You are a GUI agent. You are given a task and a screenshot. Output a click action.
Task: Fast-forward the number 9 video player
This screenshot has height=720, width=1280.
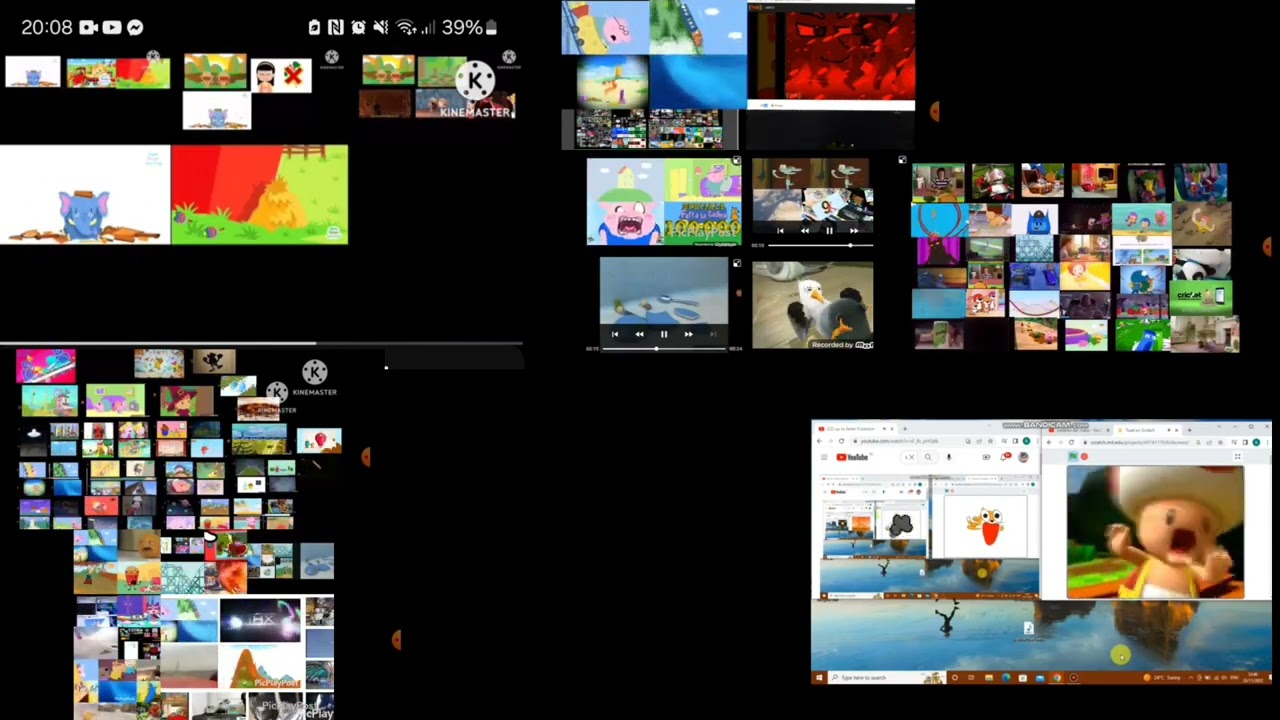[x=853, y=230]
